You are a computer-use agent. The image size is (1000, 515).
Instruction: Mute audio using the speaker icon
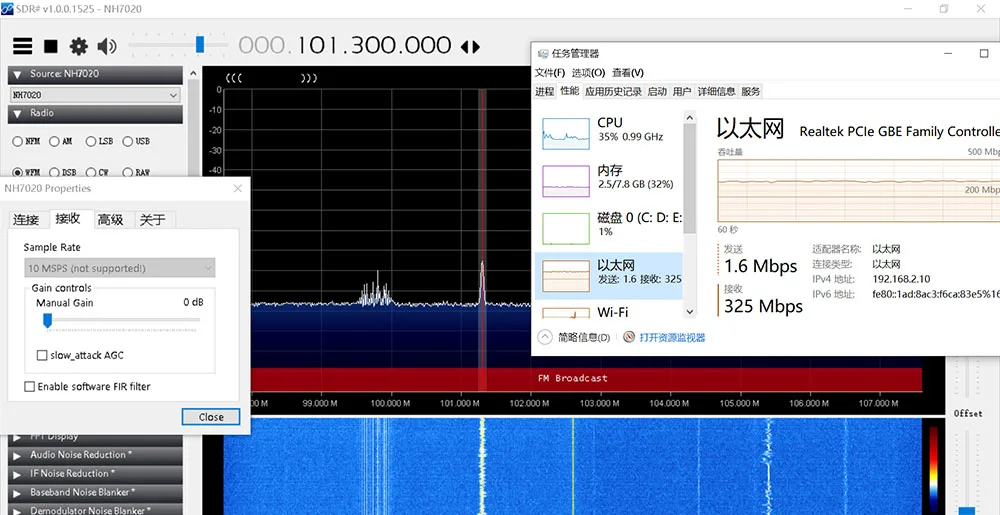coord(107,46)
